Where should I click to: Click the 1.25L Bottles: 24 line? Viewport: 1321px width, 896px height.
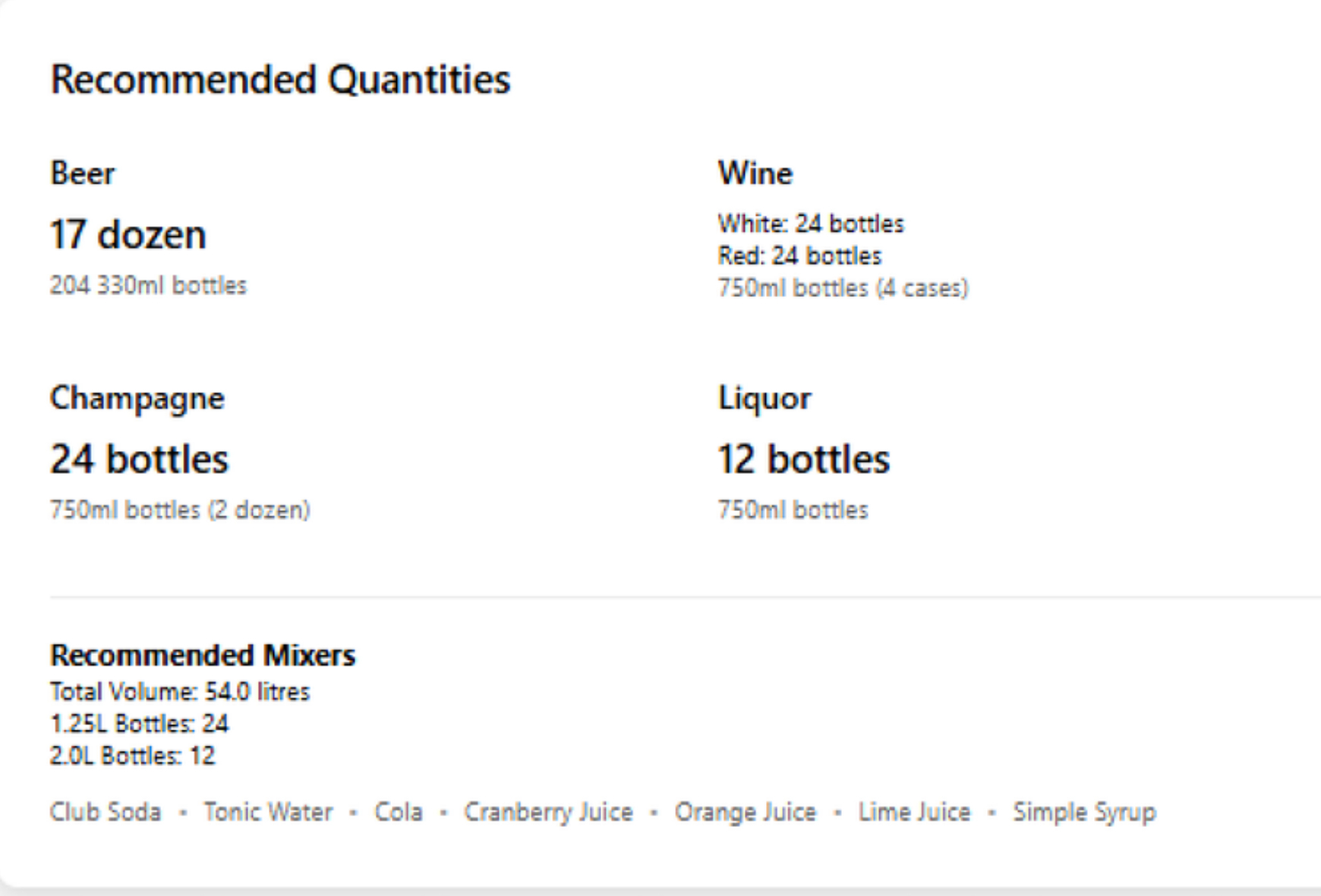(x=140, y=724)
